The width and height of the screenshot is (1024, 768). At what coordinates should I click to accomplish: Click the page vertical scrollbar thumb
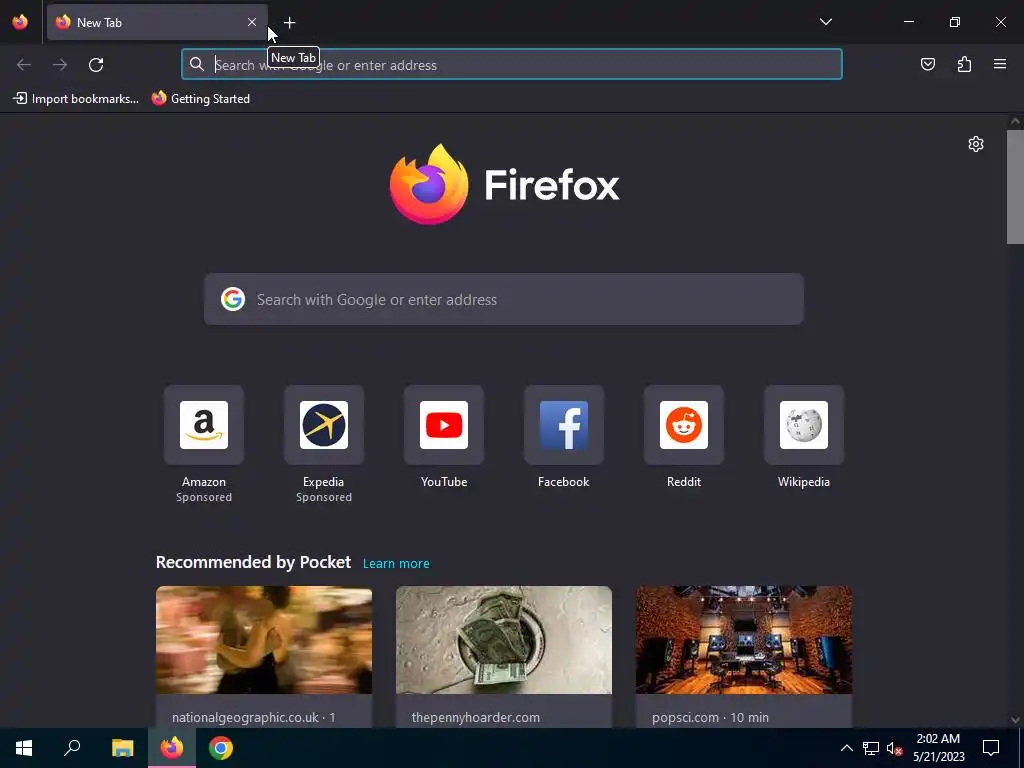[1015, 187]
